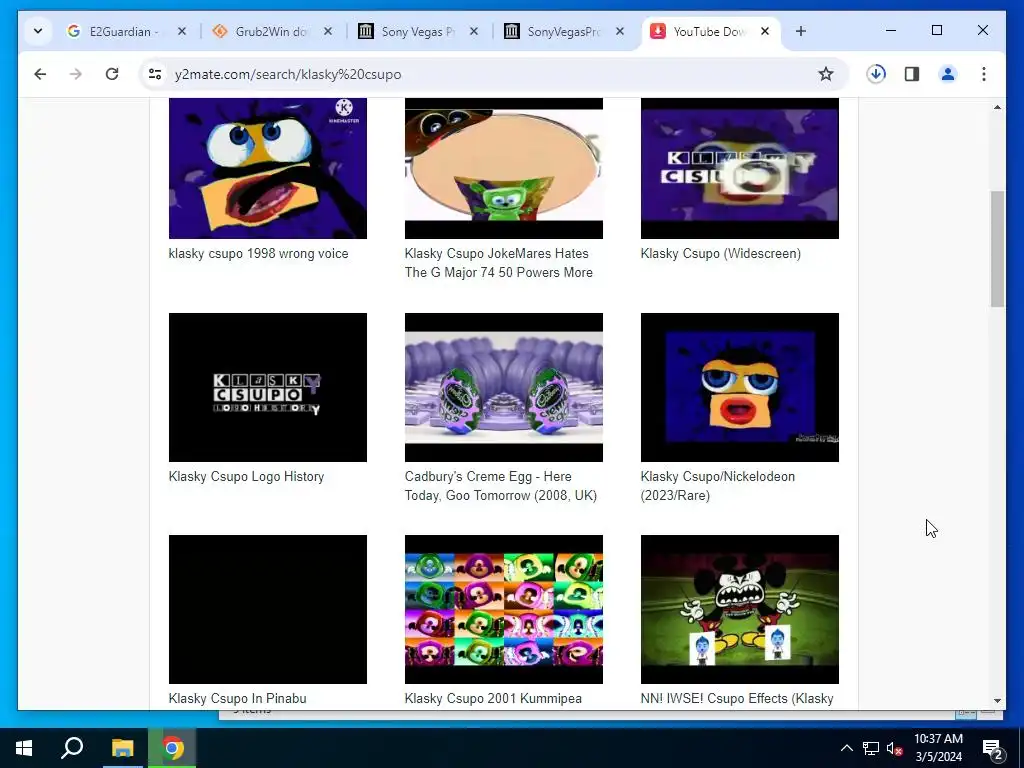Switch to the first Sony Vegas tab
Viewport: 1024px width, 768px height.
click(x=417, y=31)
